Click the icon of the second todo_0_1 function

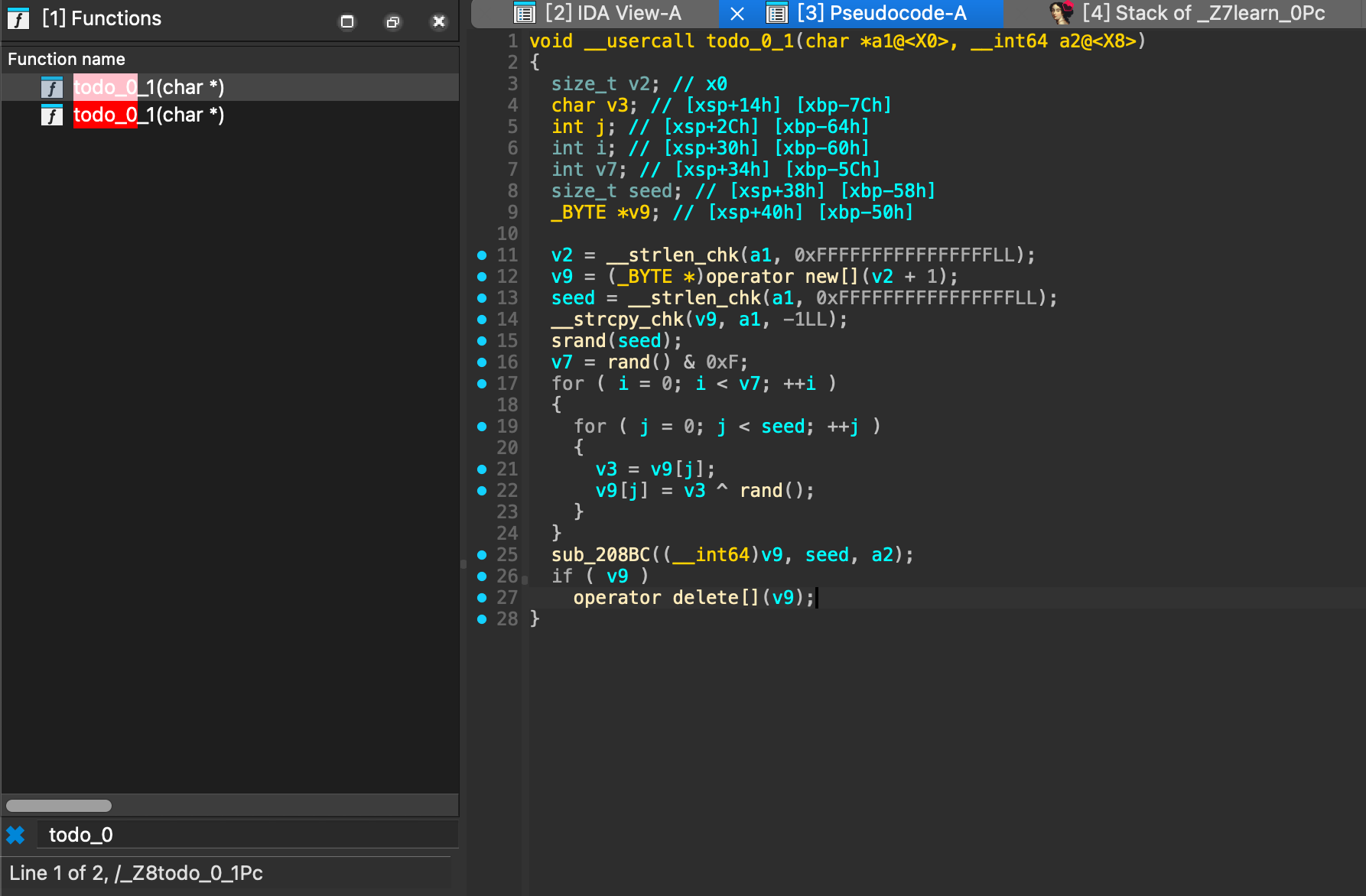point(52,115)
